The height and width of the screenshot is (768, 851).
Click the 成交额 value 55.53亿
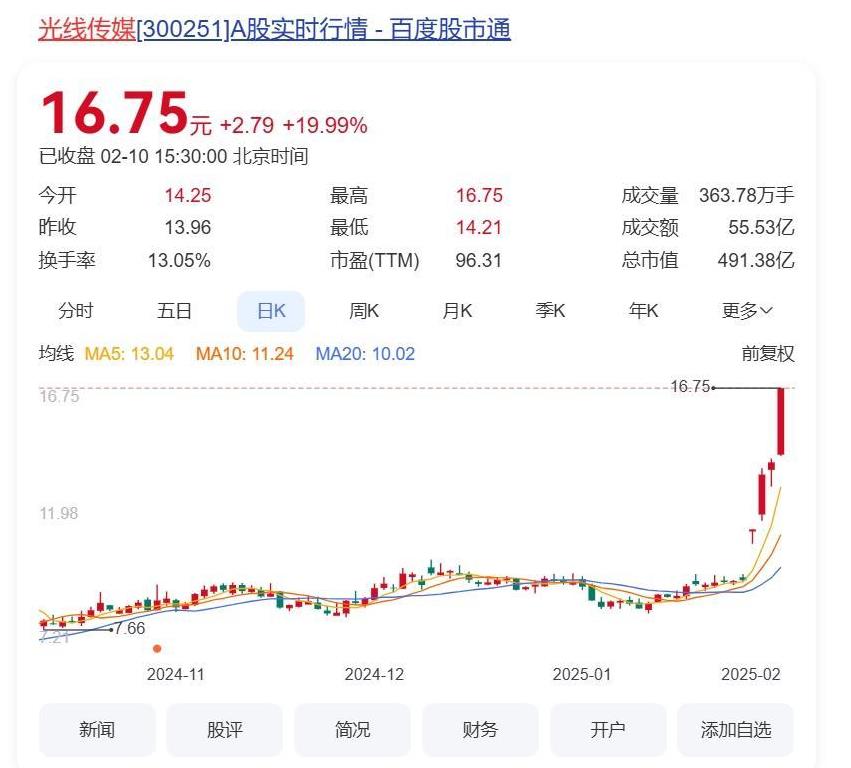(761, 227)
